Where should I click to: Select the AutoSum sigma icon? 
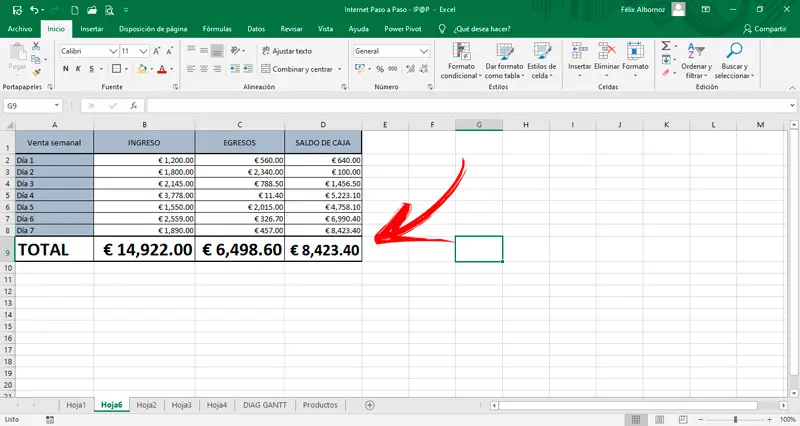(x=666, y=46)
